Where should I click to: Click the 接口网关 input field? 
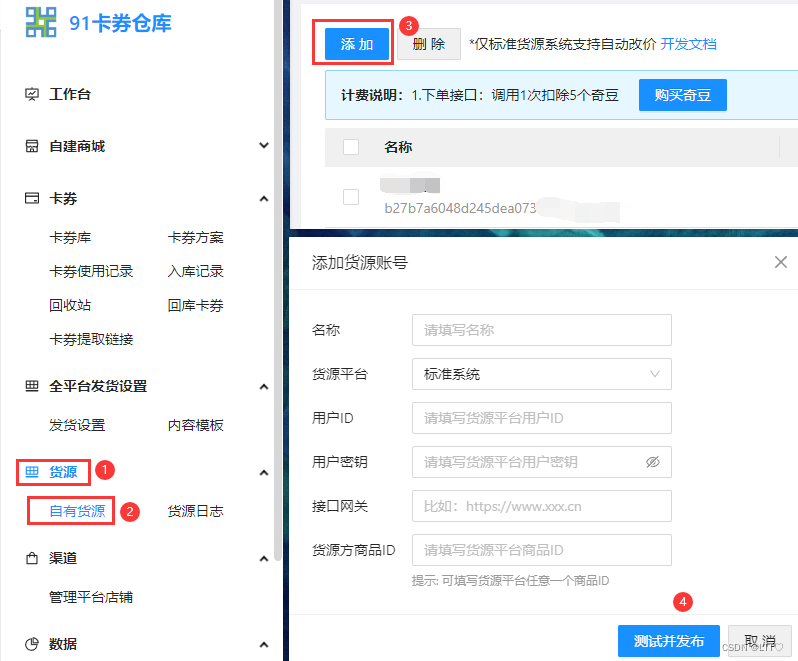click(542, 506)
